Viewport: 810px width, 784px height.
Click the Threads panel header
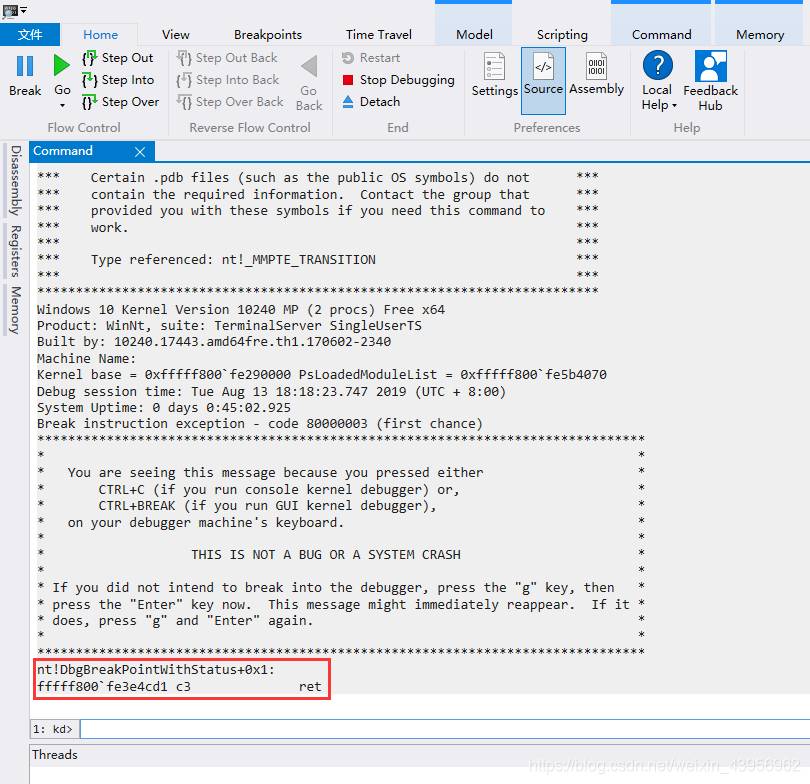pyautogui.click(x=55, y=755)
